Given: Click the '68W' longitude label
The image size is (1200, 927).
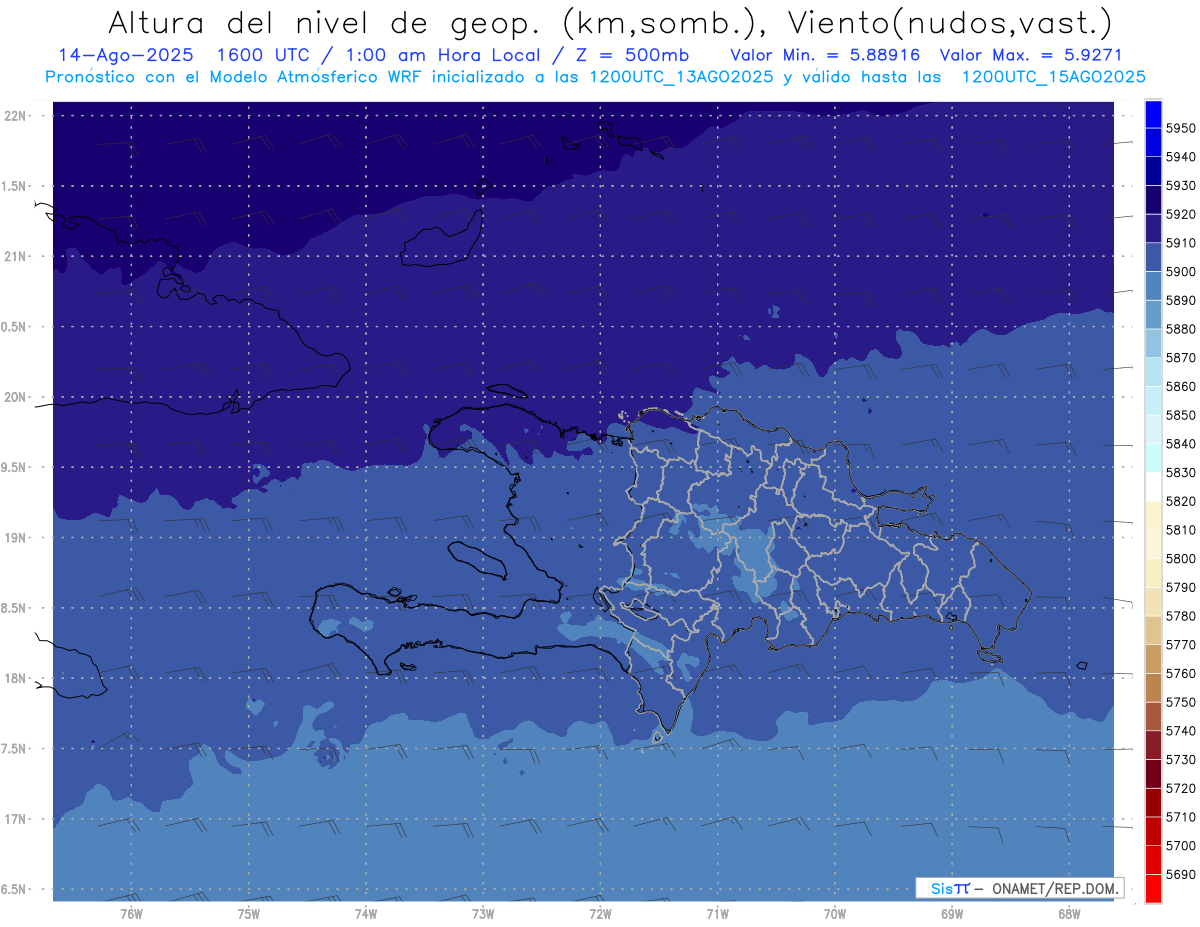Looking at the screenshot, I should click(1069, 913).
